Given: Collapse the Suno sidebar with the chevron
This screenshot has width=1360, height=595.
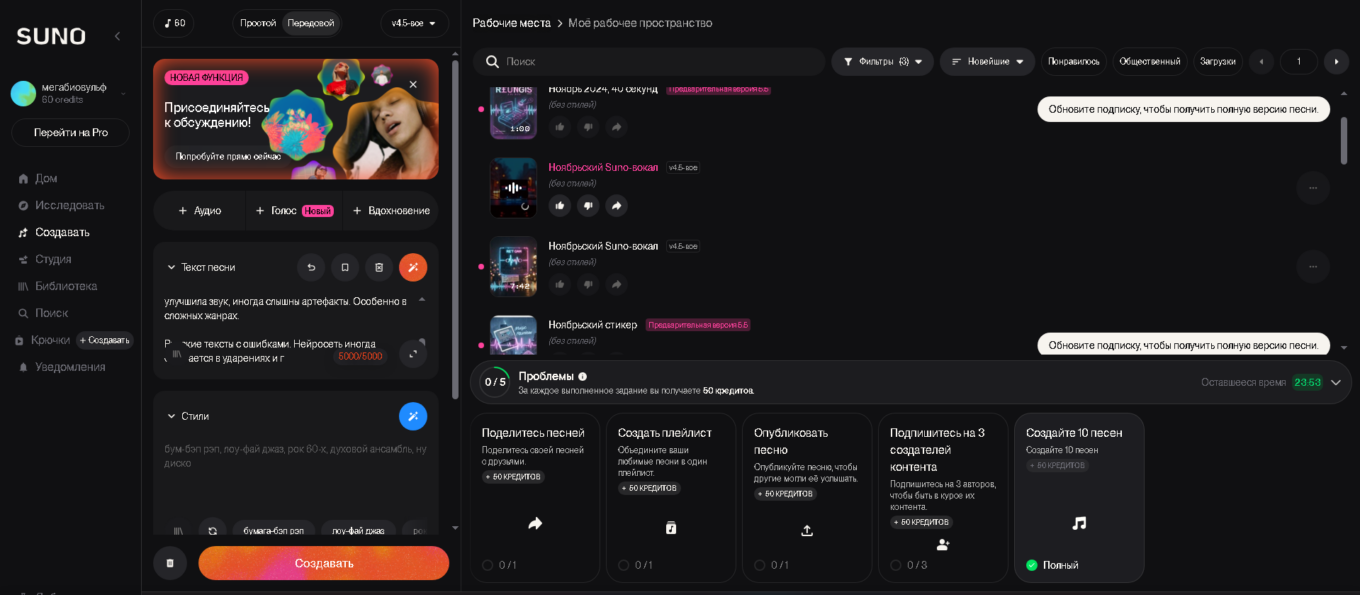Looking at the screenshot, I should 117,36.
